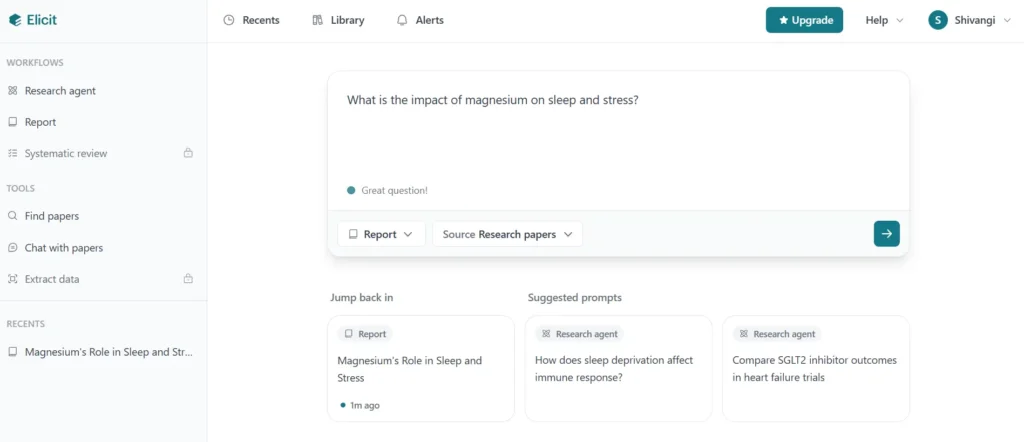Click the Systematic review checklist icon
This screenshot has height=442, width=1024.
pyautogui.click(x=12, y=153)
